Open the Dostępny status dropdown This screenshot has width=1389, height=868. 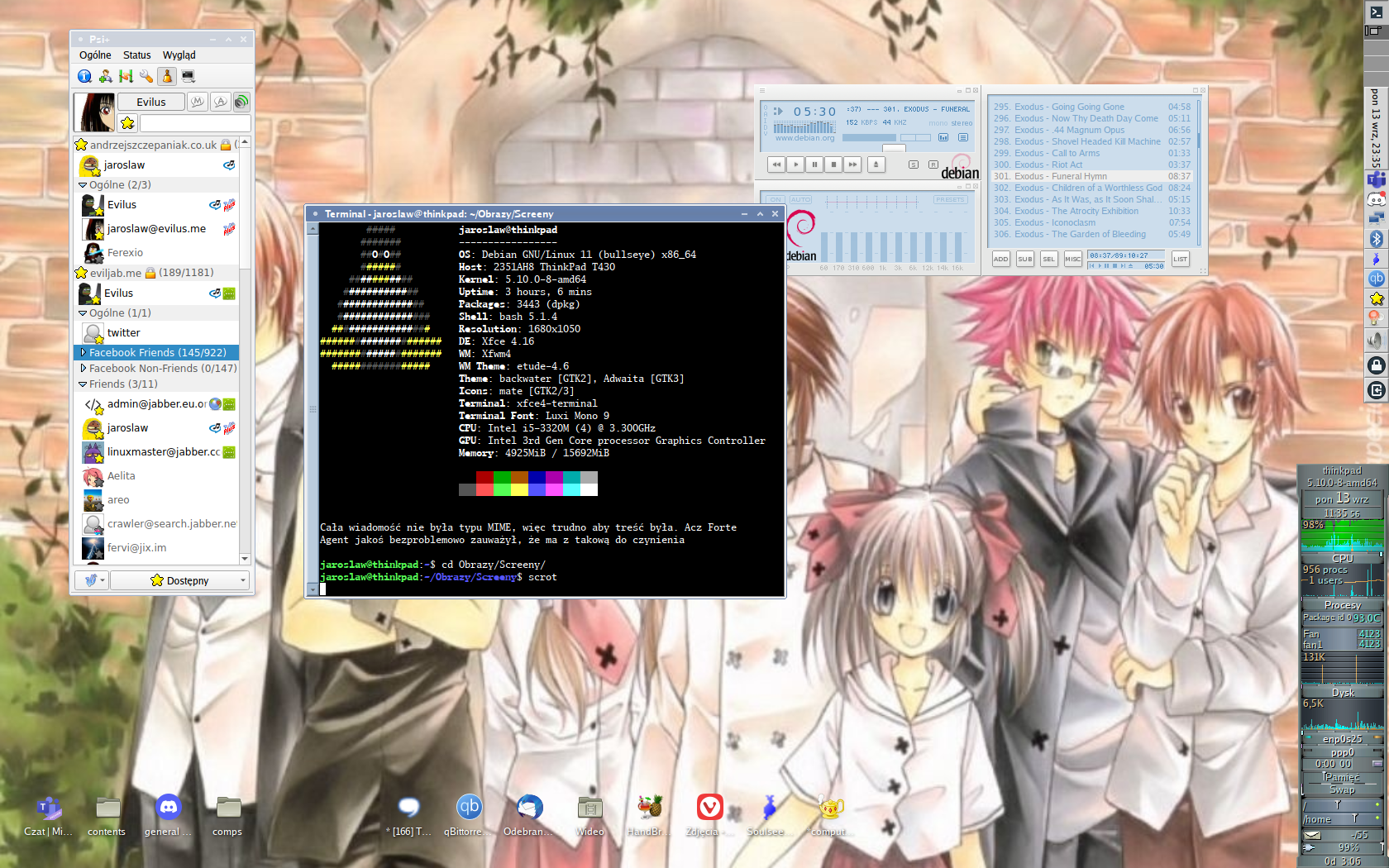coord(179,580)
